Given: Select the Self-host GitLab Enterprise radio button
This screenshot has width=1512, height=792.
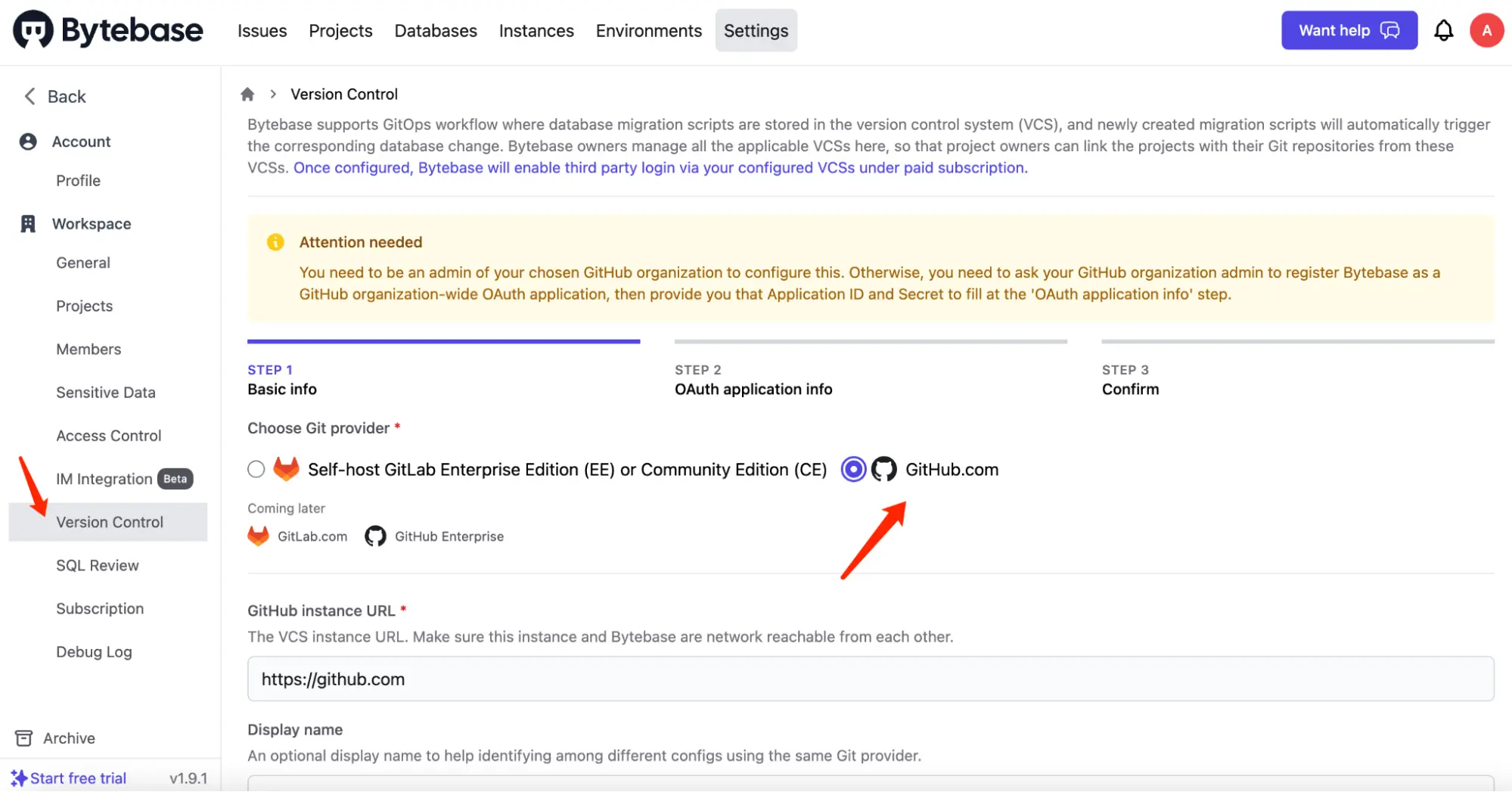Looking at the screenshot, I should point(256,469).
